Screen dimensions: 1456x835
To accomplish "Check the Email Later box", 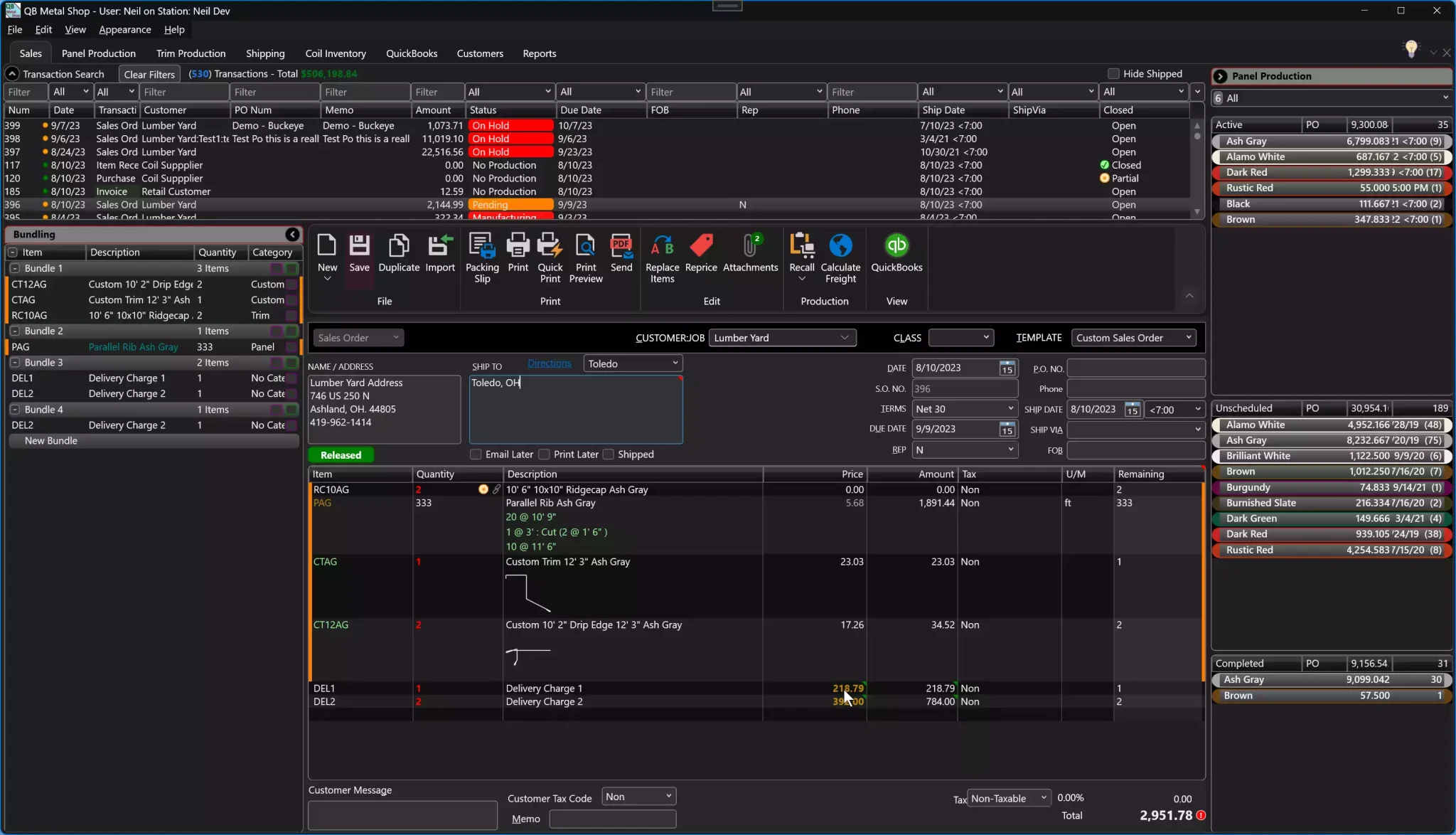I will (x=476, y=454).
